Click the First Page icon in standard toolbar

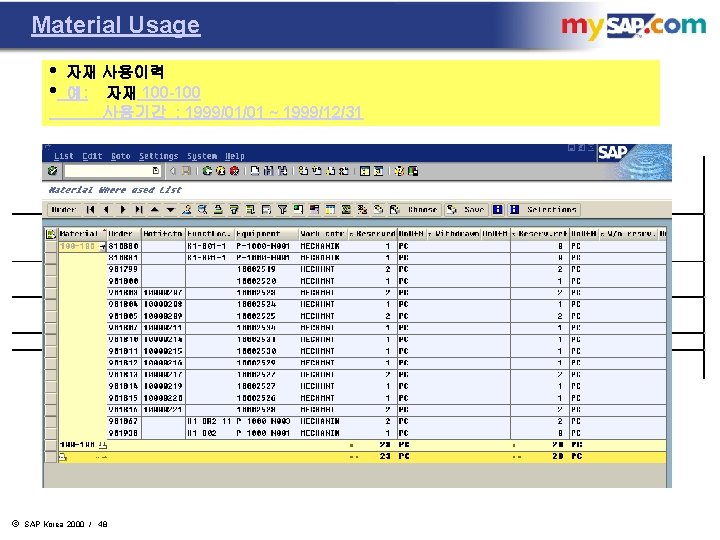click(303, 171)
